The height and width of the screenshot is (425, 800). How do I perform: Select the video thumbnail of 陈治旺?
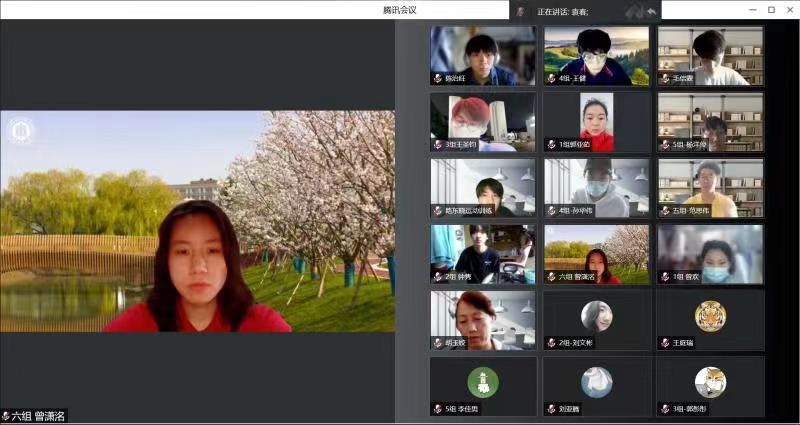482,55
